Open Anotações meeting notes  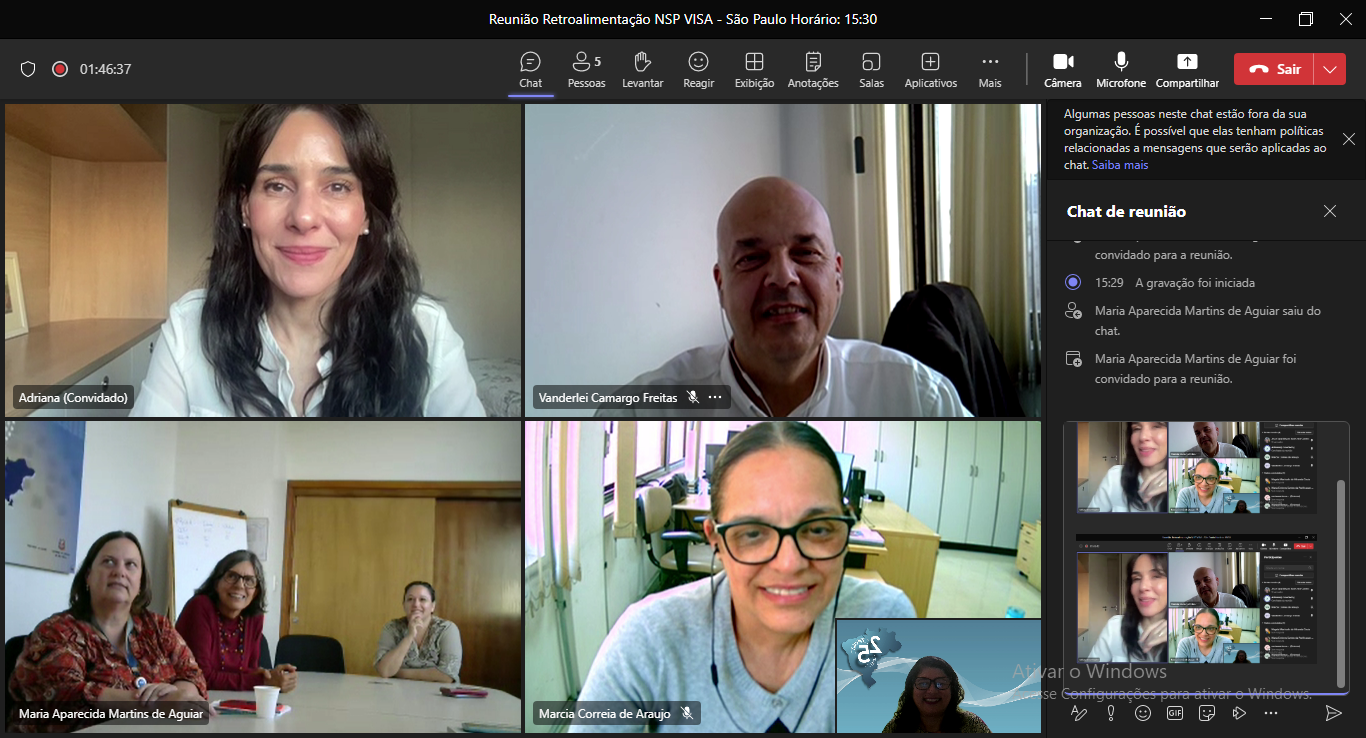[813, 70]
